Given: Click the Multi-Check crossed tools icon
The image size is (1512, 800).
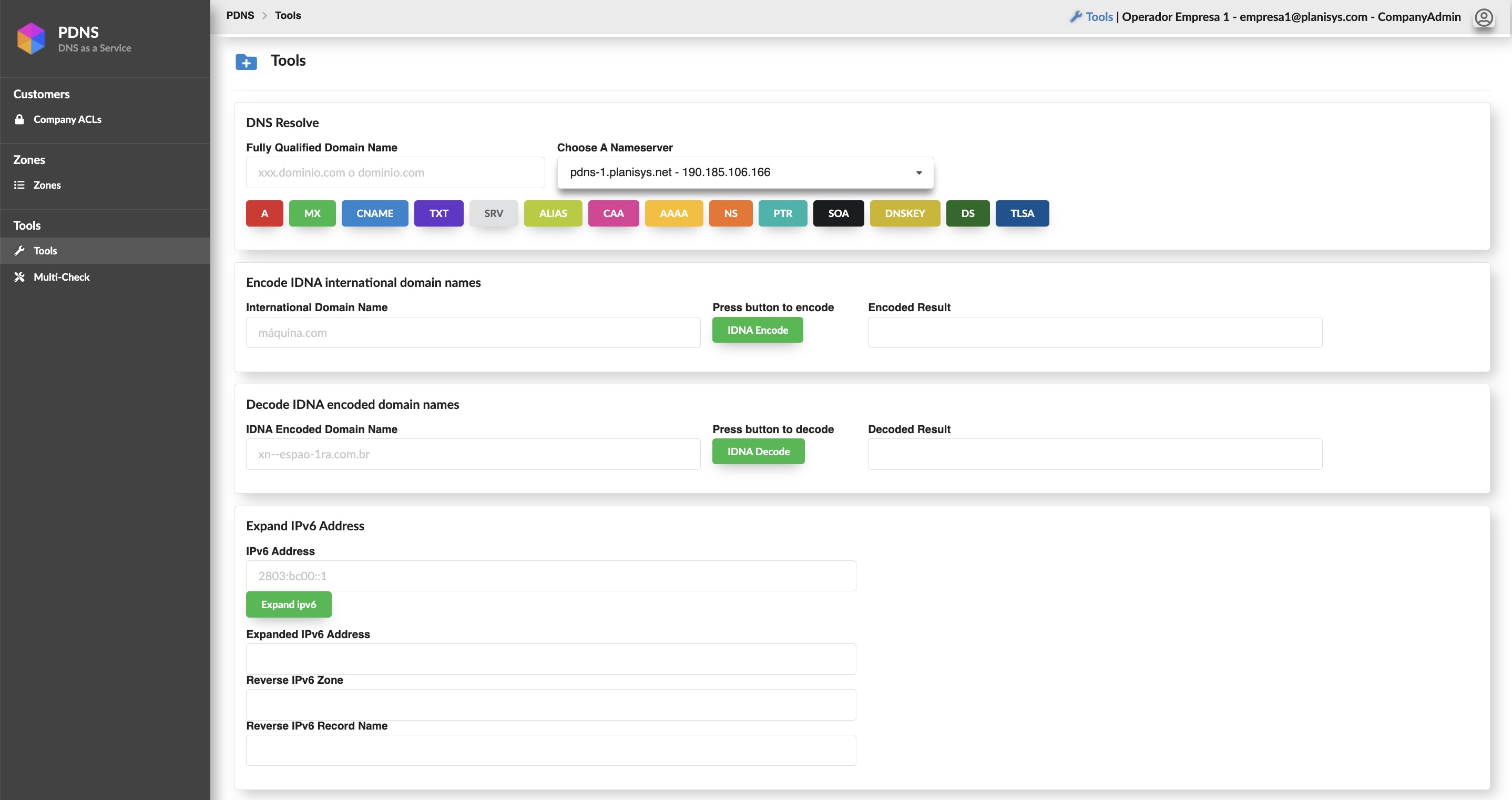Looking at the screenshot, I should click(x=19, y=277).
